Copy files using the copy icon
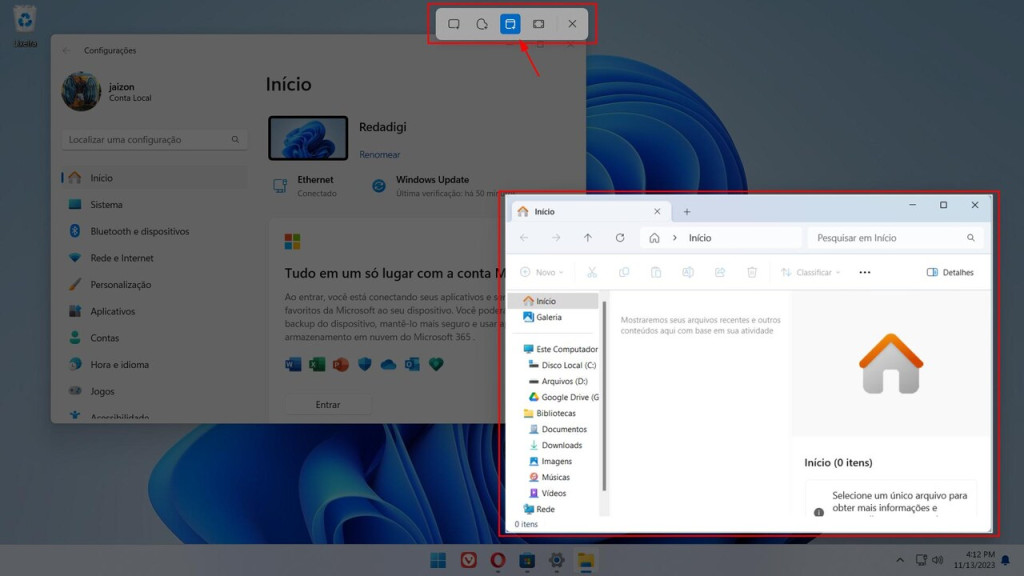The image size is (1024, 576). pyautogui.click(x=625, y=272)
